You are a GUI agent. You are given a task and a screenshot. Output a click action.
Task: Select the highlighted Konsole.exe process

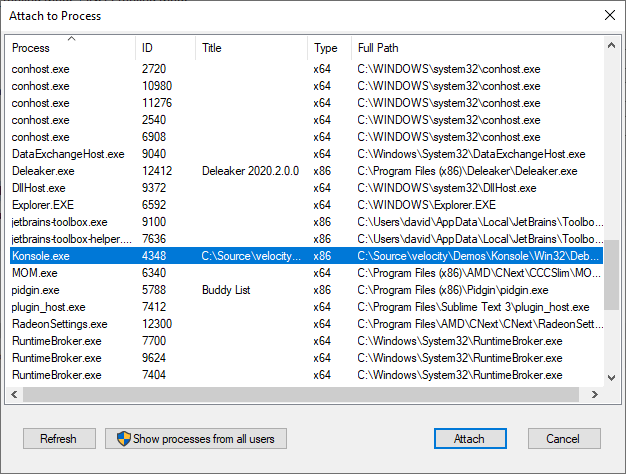[306, 256]
